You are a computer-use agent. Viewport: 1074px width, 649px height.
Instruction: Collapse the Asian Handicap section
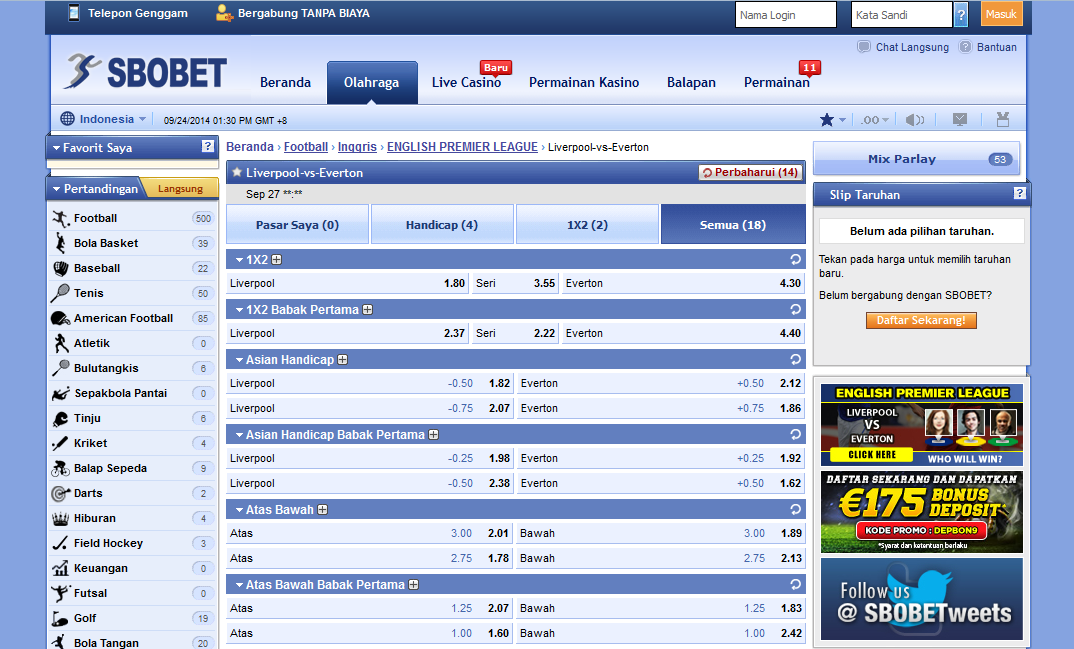[x=239, y=360]
